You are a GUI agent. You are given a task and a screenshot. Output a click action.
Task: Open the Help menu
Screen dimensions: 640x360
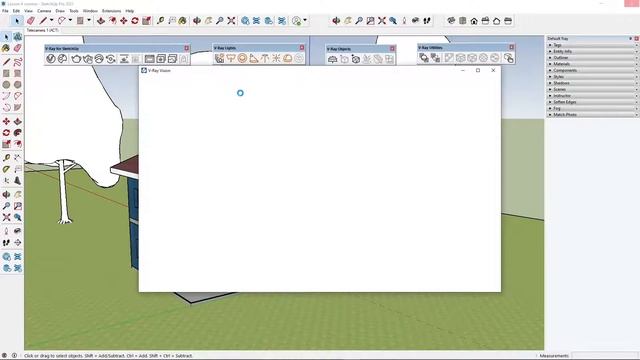coord(130,11)
